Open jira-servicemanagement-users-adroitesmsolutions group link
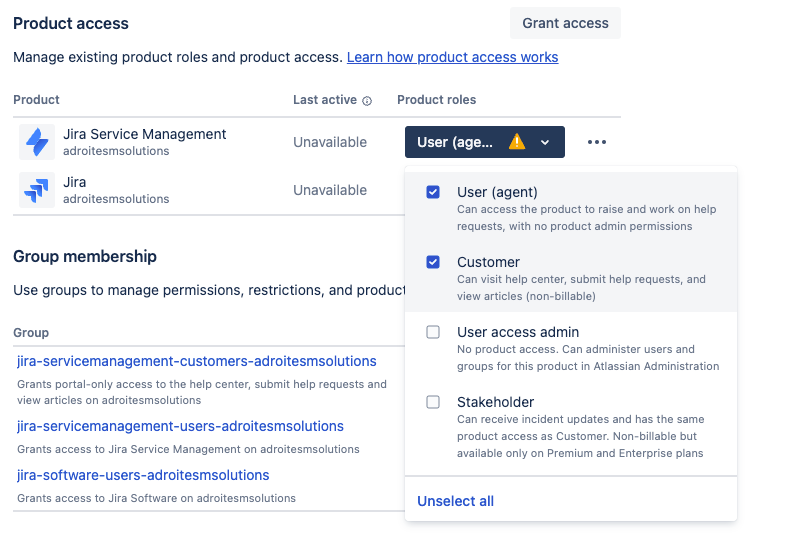The width and height of the screenshot is (801, 554). (180, 426)
